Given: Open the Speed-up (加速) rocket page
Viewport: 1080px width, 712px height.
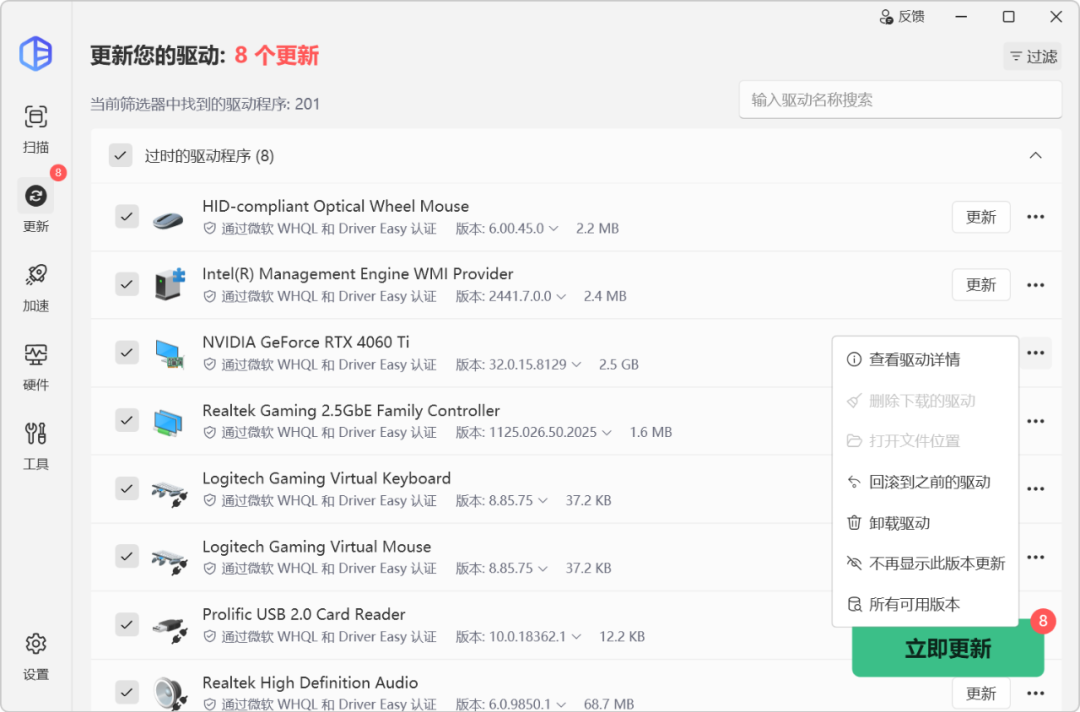Looking at the screenshot, I should click(36, 287).
